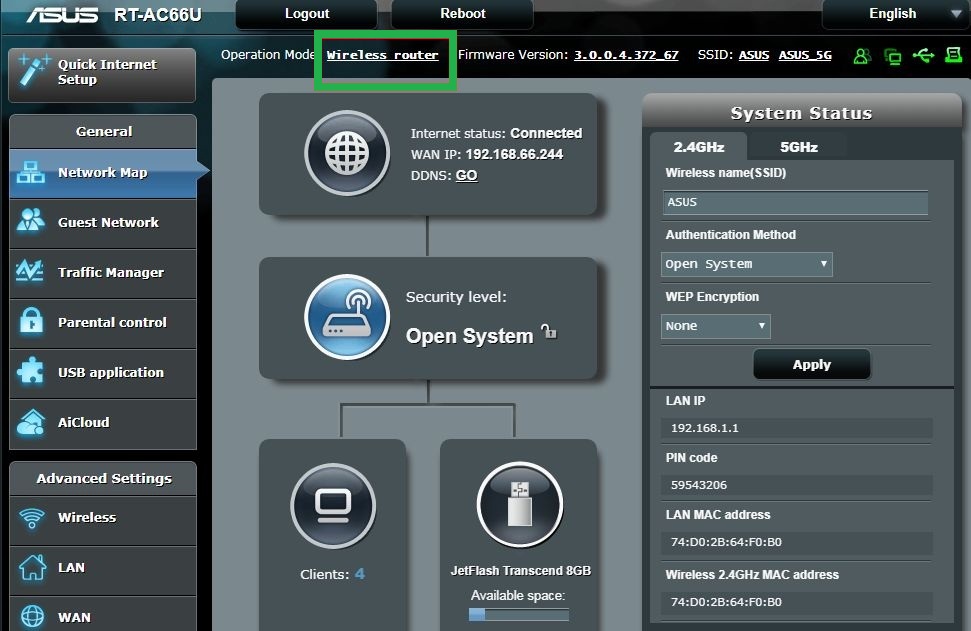Click the network clients status icon
The width and height of the screenshot is (971, 631).
(x=892, y=57)
